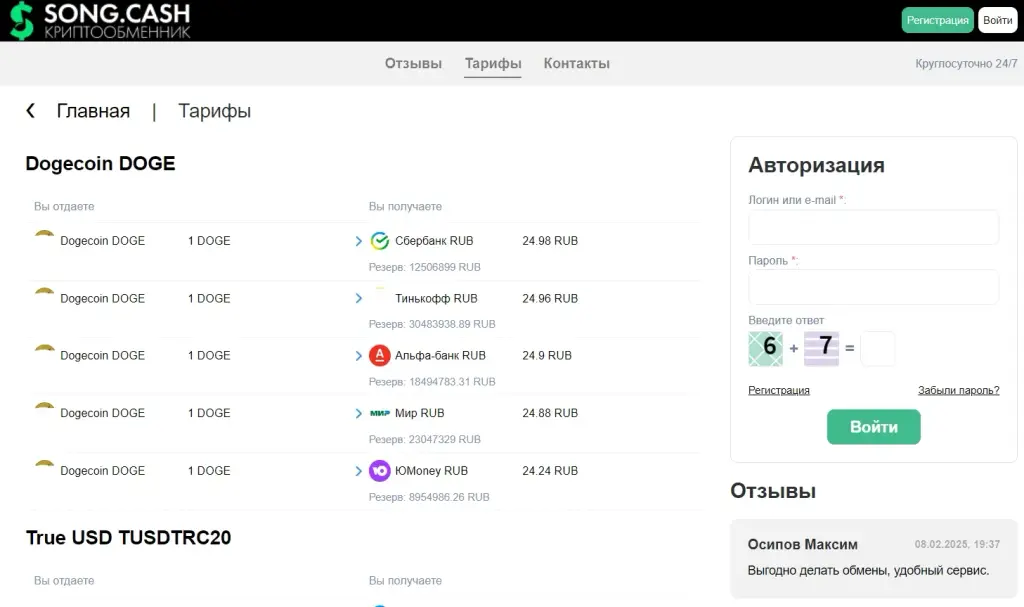The height and width of the screenshot is (607, 1024).
Task: Click the captcha image showing 7
Action: (822, 348)
